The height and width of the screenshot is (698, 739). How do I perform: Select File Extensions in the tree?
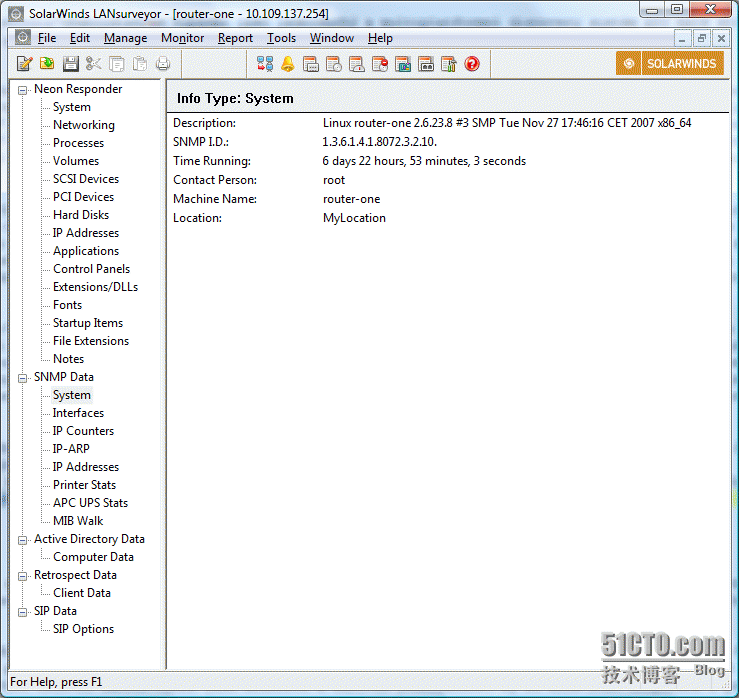click(x=91, y=341)
